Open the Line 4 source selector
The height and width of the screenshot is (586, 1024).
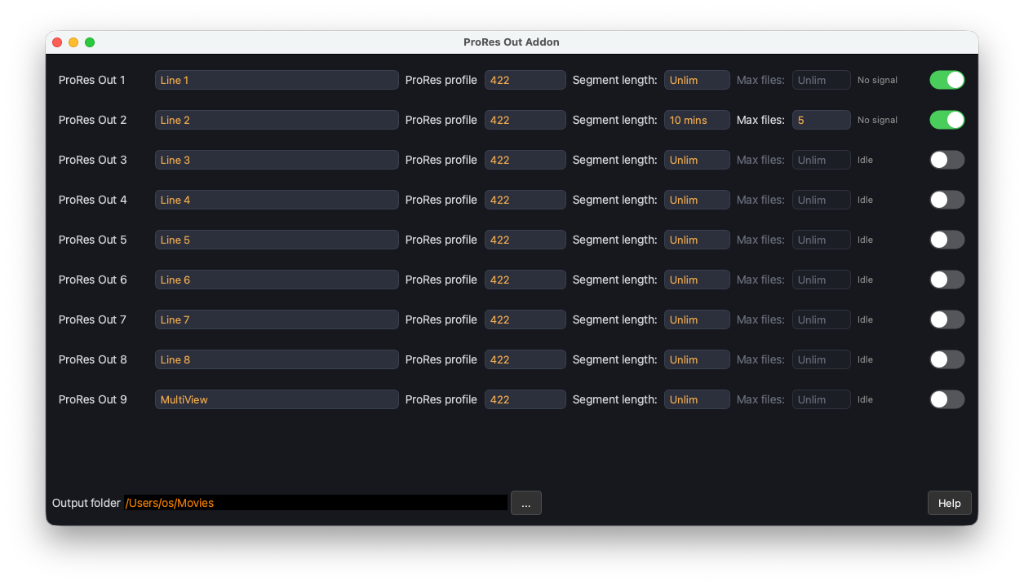coord(276,199)
